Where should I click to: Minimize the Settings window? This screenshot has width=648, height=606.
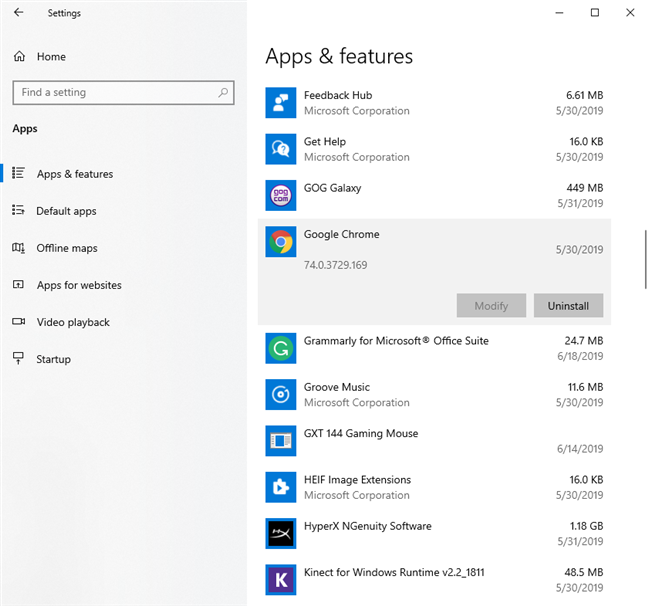(559, 13)
